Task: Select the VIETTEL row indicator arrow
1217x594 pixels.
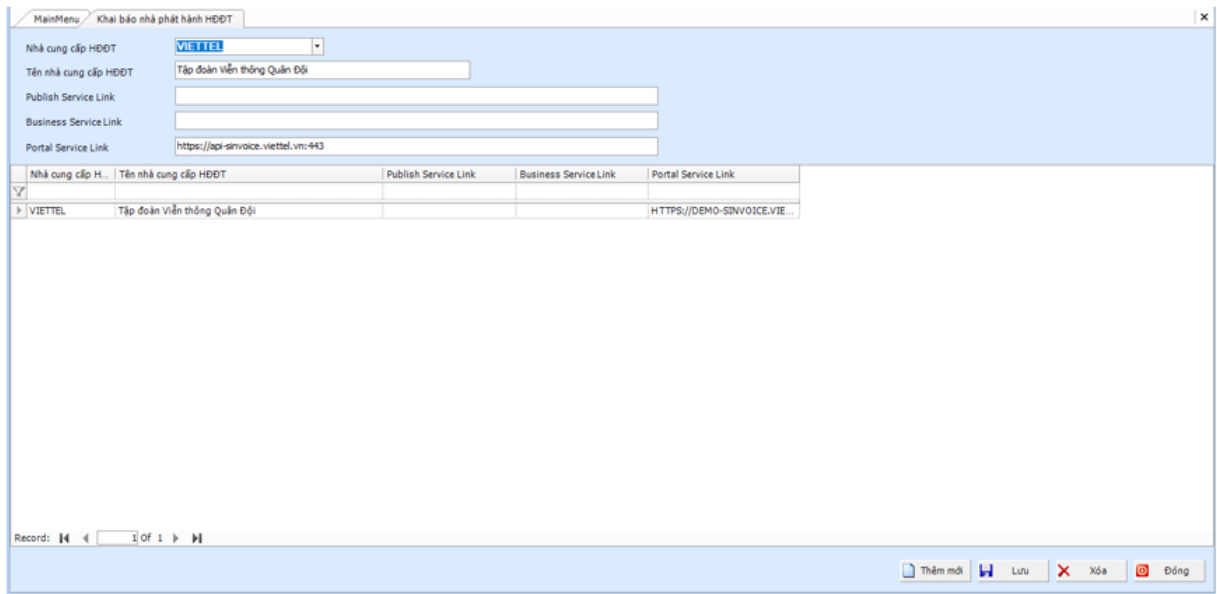Action: click(19, 211)
